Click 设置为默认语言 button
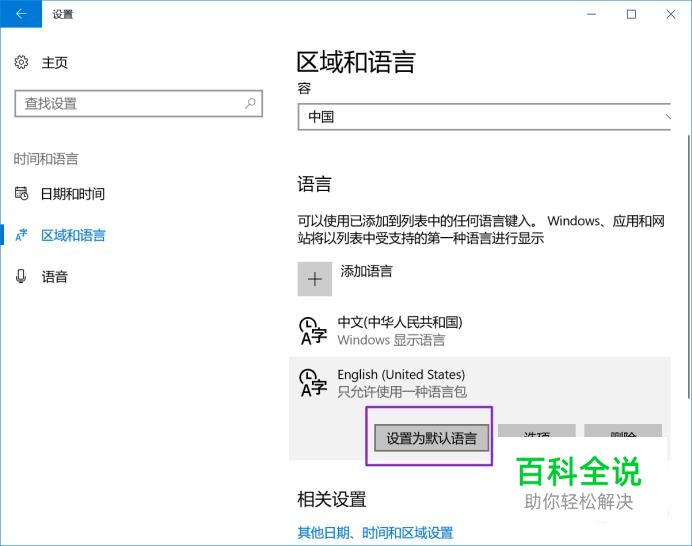Viewport: 692px width, 546px height. click(432, 438)
